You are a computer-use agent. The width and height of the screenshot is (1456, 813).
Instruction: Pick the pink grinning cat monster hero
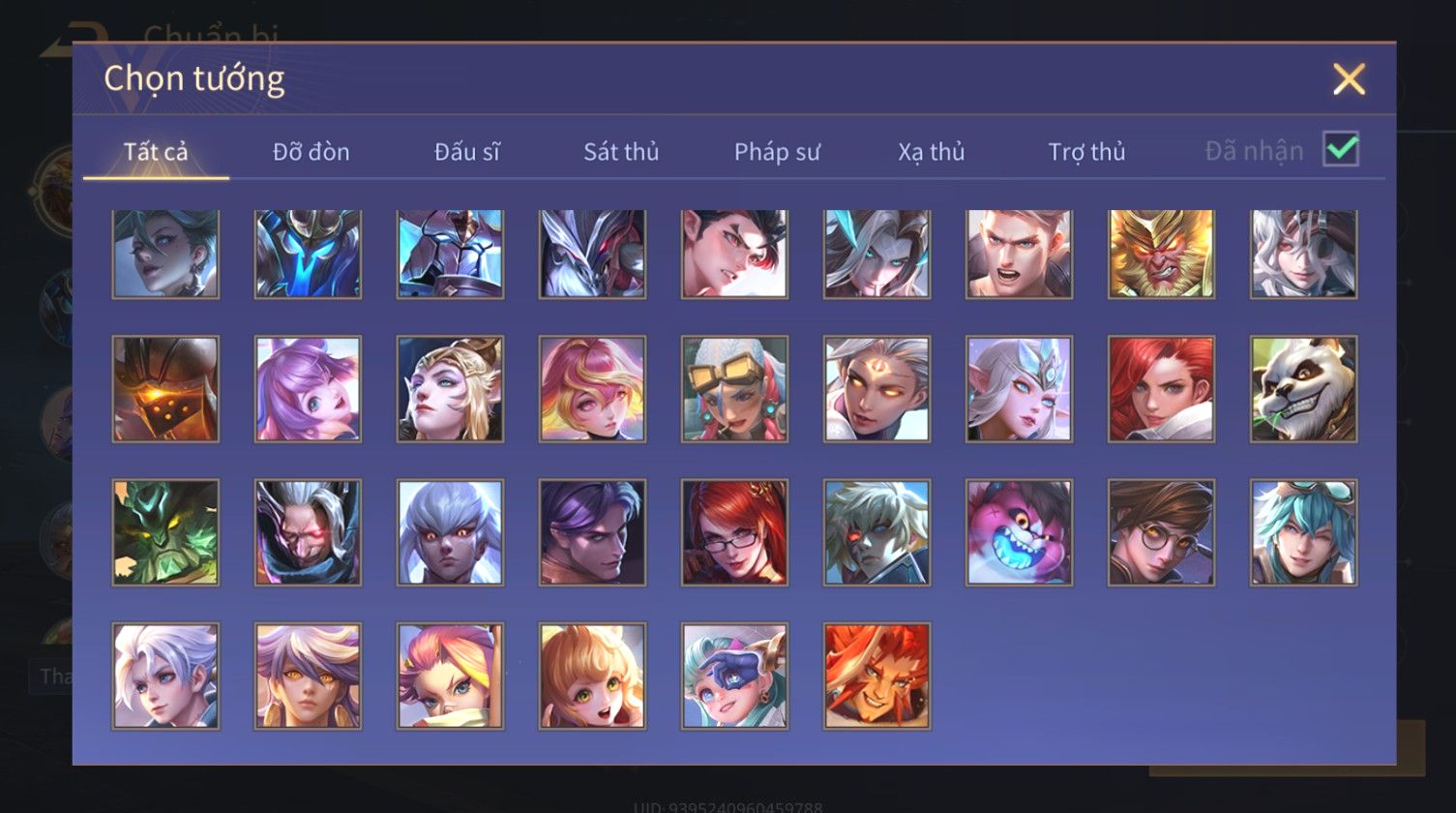coord(1019,532)
